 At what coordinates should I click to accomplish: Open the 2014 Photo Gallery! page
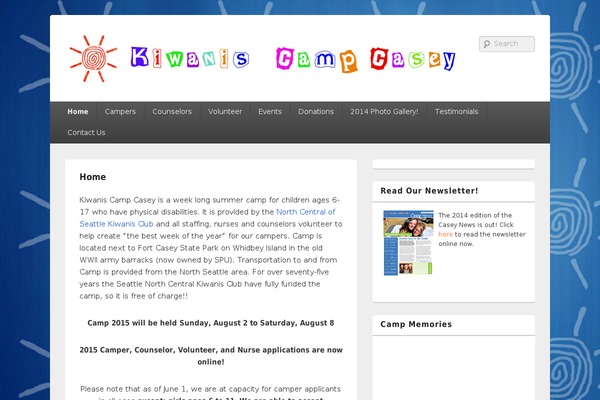coord(384,111)
